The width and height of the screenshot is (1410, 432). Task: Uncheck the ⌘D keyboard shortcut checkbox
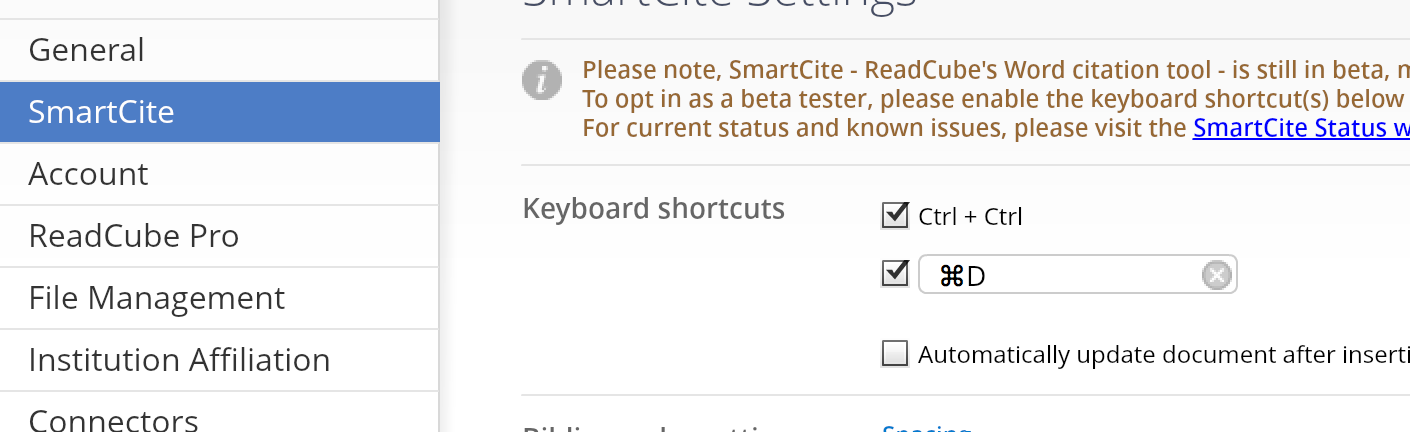click(x=895, y=274)
